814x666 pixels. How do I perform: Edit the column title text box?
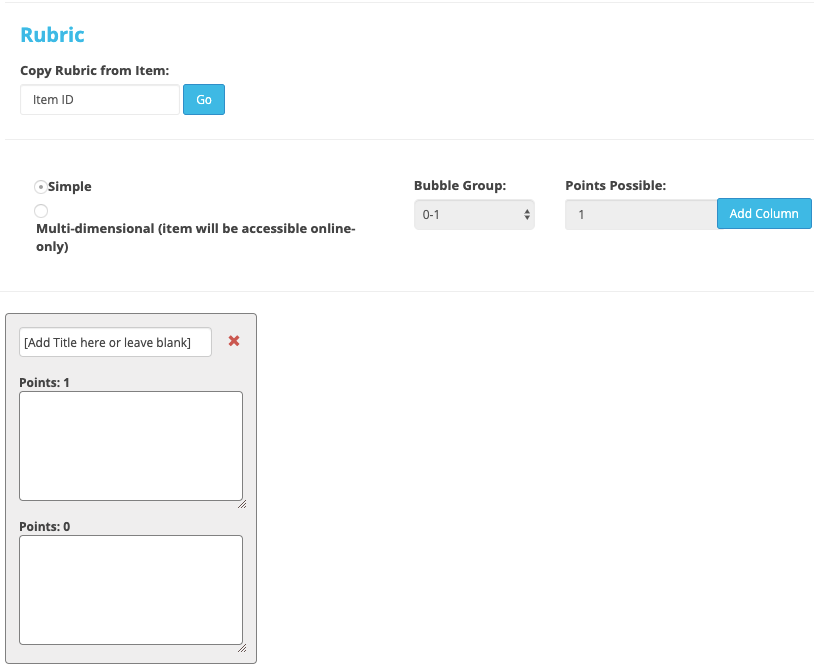(115, 342)
